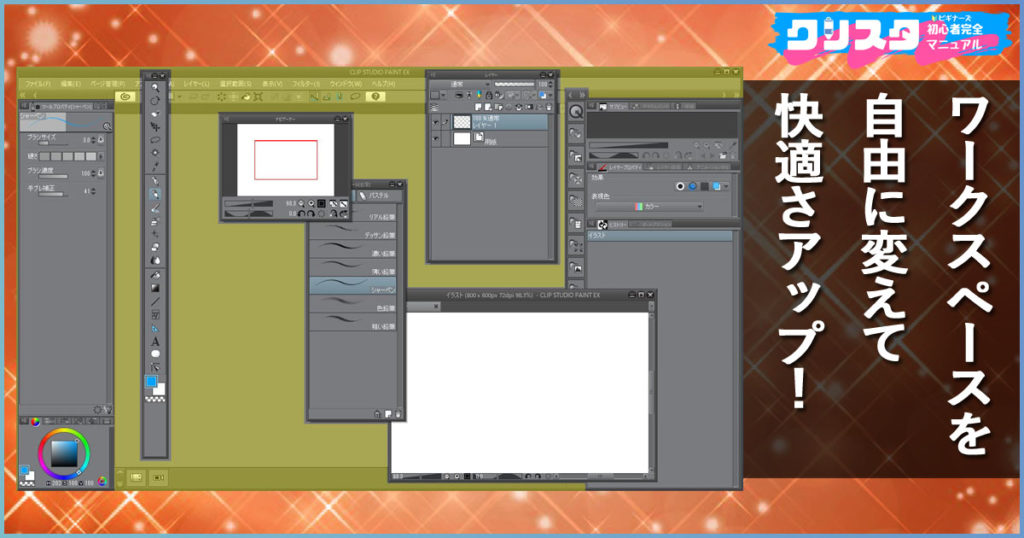Open the 表示 menu
The height and width of the screenshot is (538, 1024).
272,84
